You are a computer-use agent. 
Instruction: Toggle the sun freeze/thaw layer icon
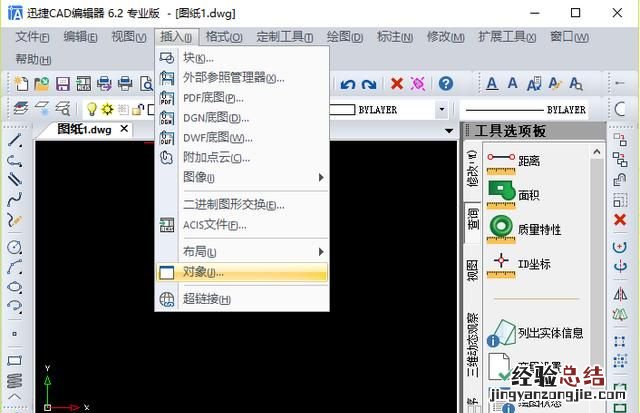point(107,109)
